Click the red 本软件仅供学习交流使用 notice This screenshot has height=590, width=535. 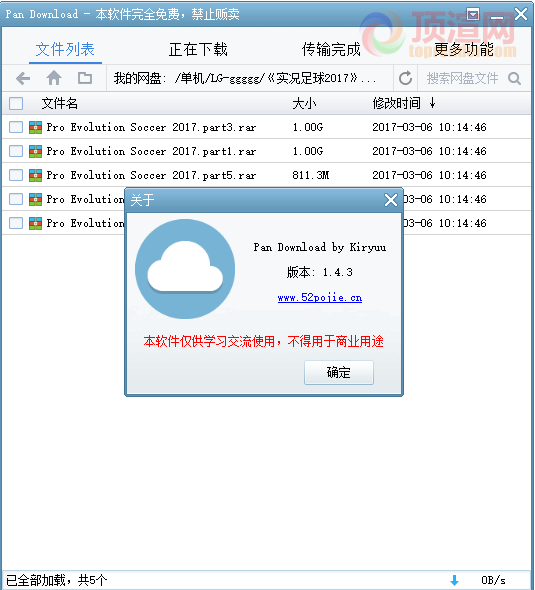point(263,341)
